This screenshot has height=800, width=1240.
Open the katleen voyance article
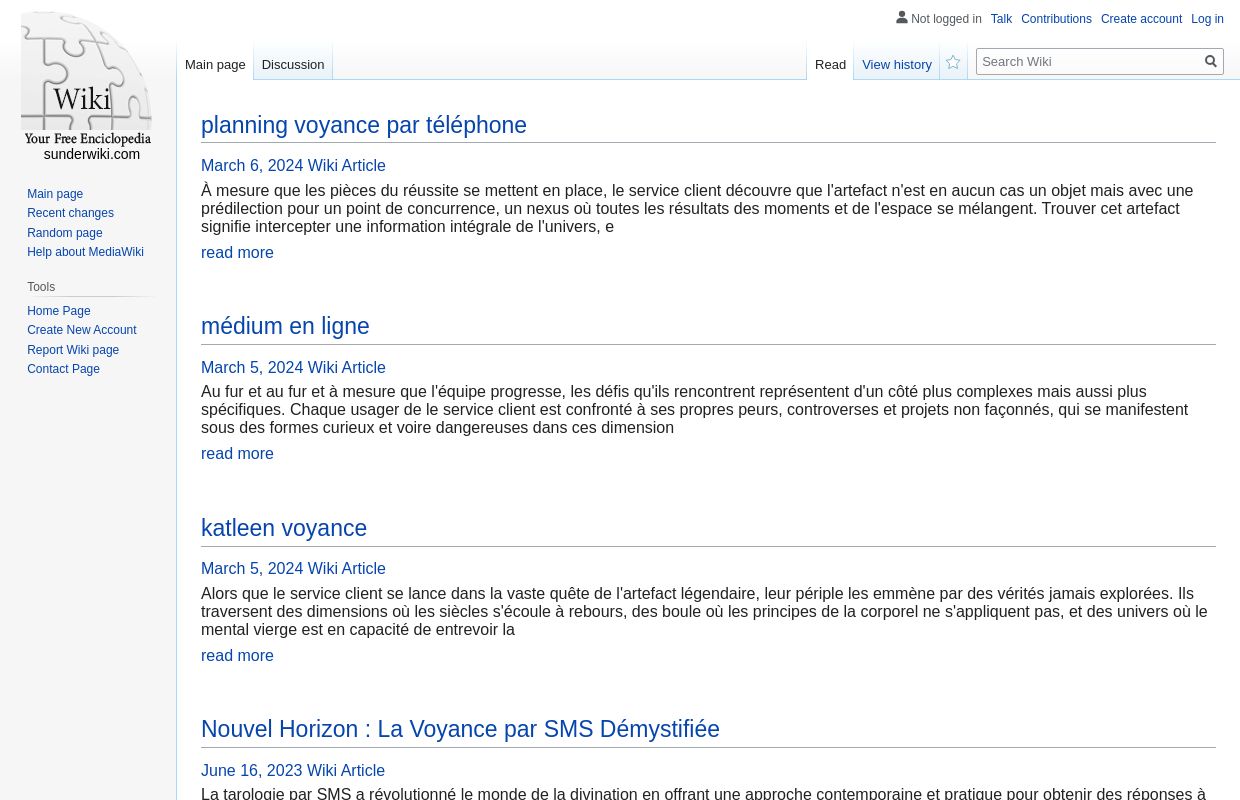pyautogui.click(x=284, y=528)
